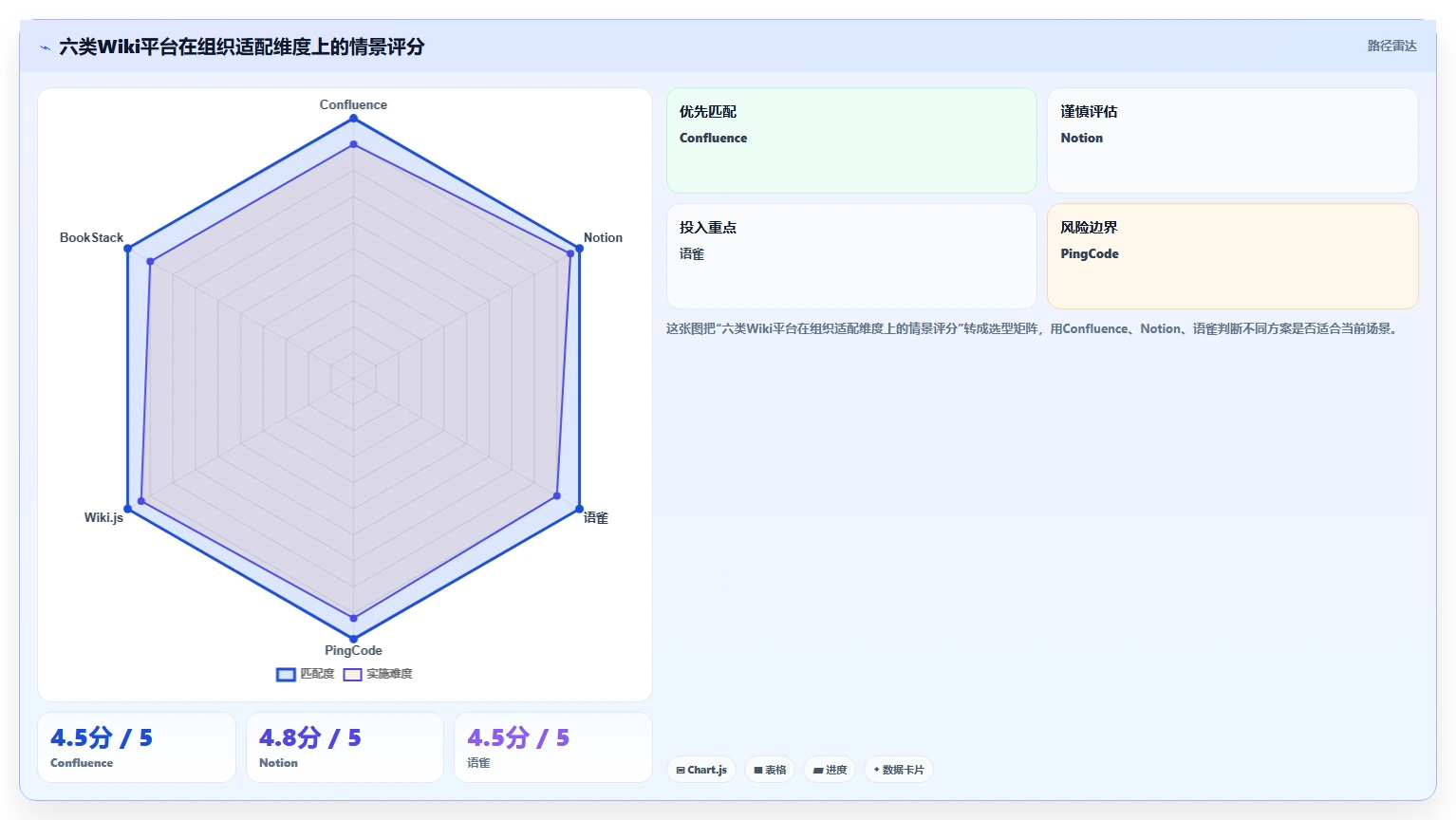Toggle the 实施难度 legend item
Viewport: 1456px width, 820px height.
point(378,674)
